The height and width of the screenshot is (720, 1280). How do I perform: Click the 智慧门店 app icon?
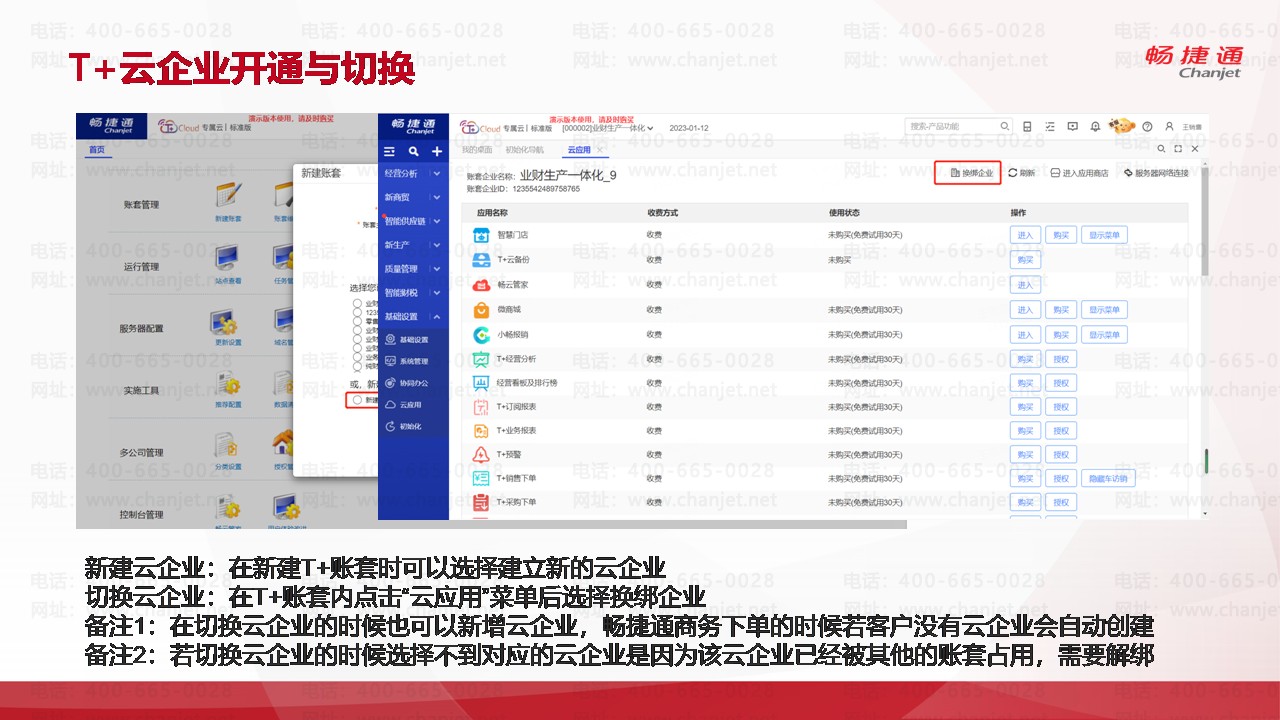point(480,235)
